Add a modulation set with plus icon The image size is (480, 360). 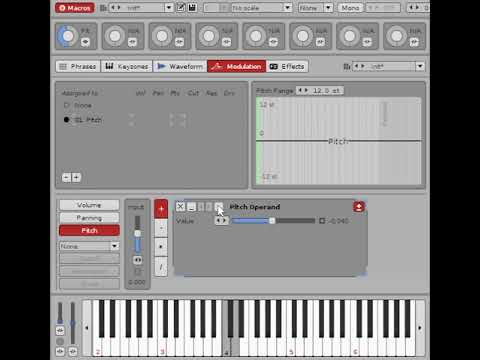coord(76,177)
